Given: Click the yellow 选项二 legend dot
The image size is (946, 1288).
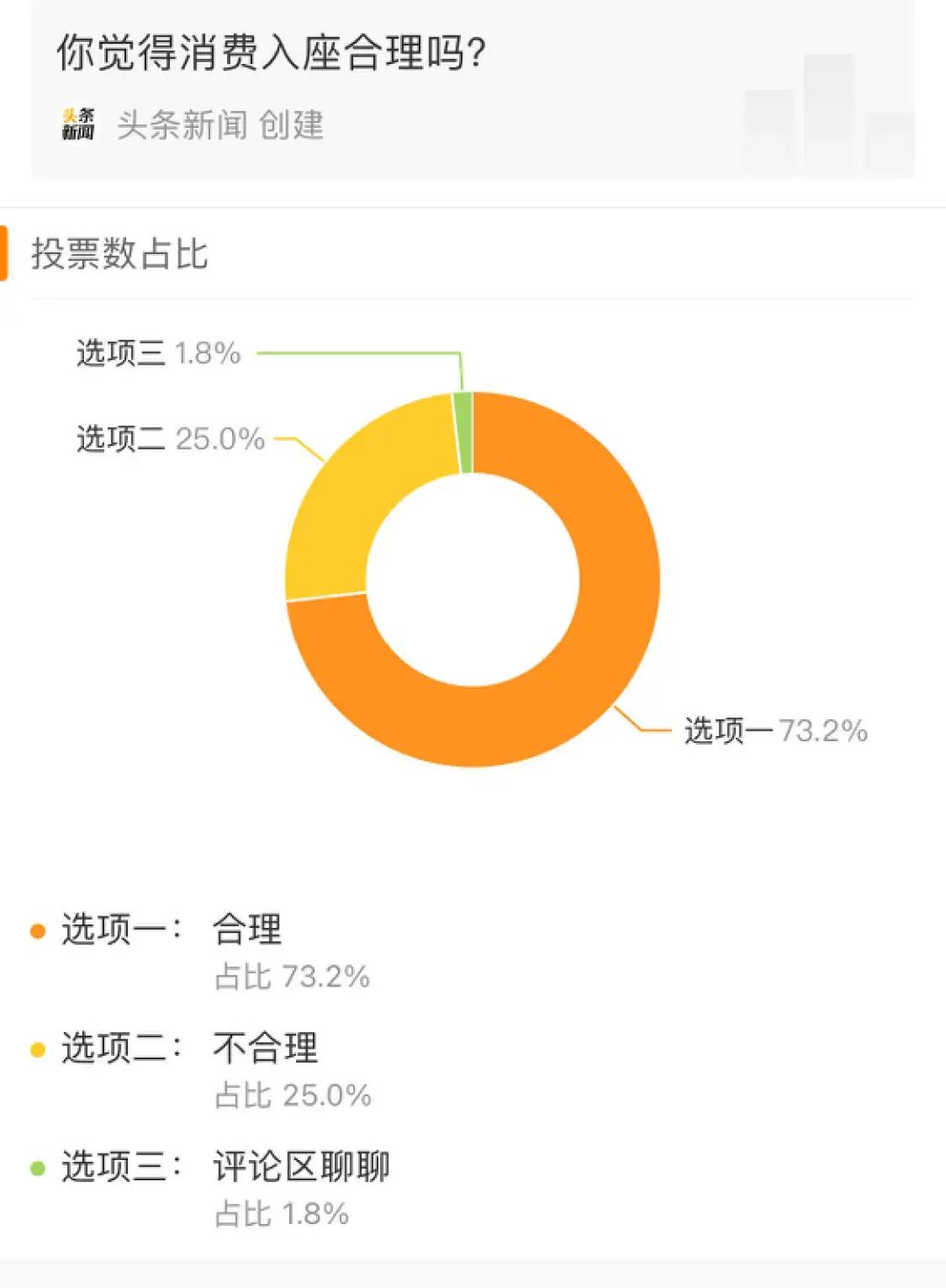Looking at the screenshot, I should tap(38, 1049).
